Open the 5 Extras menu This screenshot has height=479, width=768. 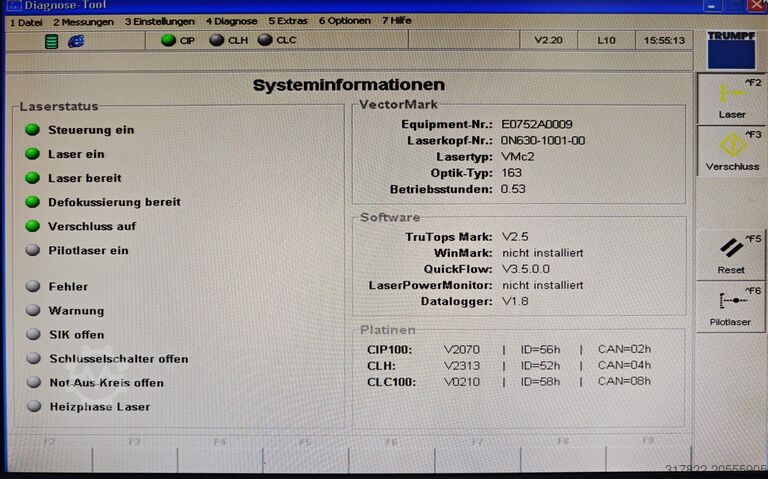[288, 21]
